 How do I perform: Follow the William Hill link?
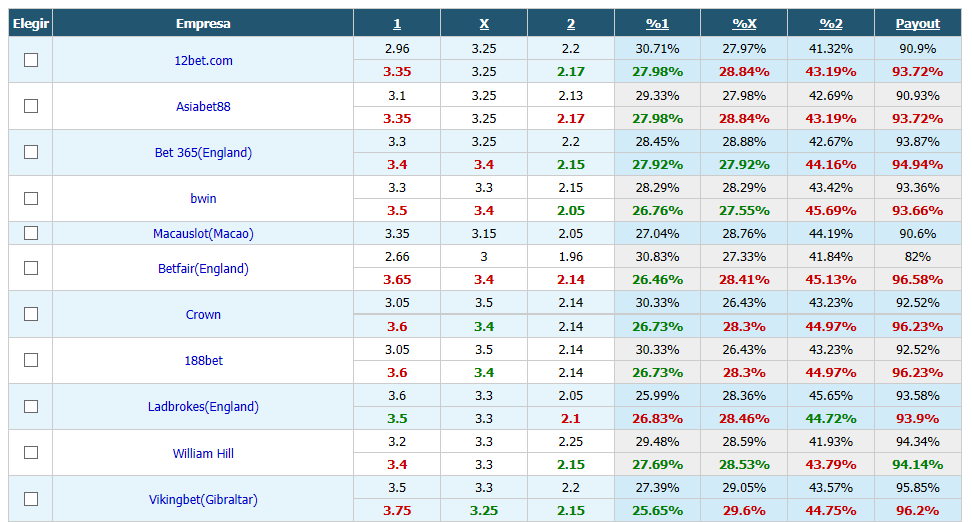coord(203,453)
